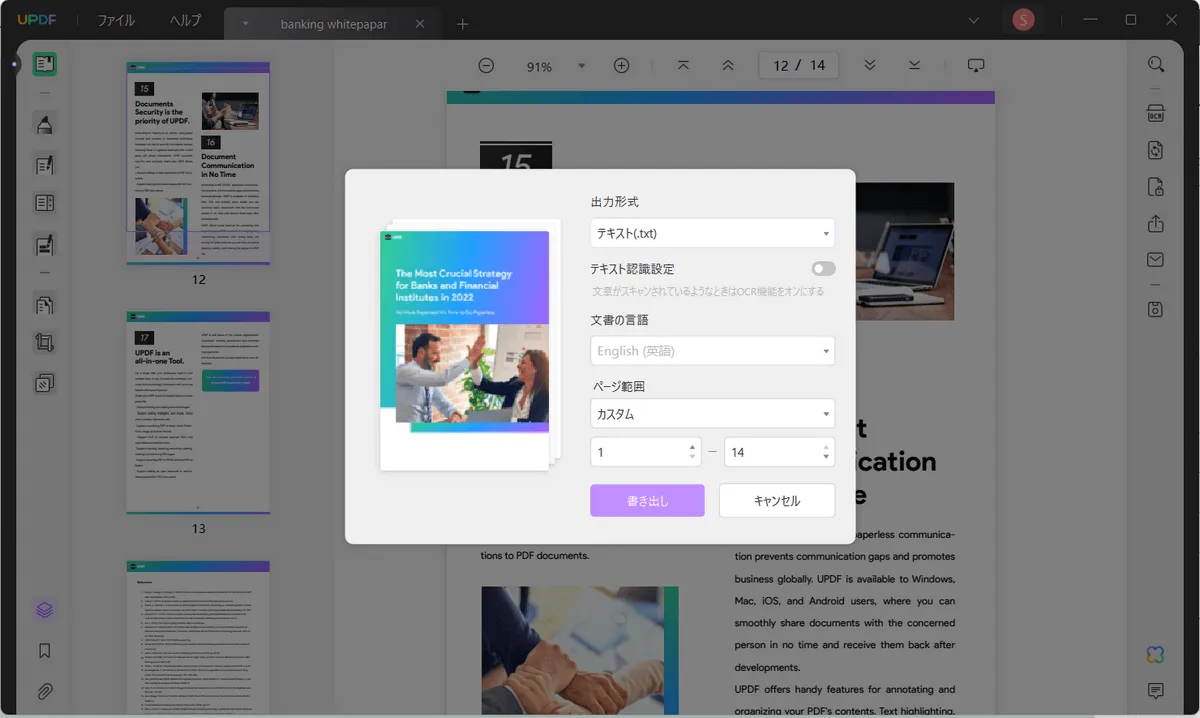Select the Crop Pages tool

click(44, 343)
